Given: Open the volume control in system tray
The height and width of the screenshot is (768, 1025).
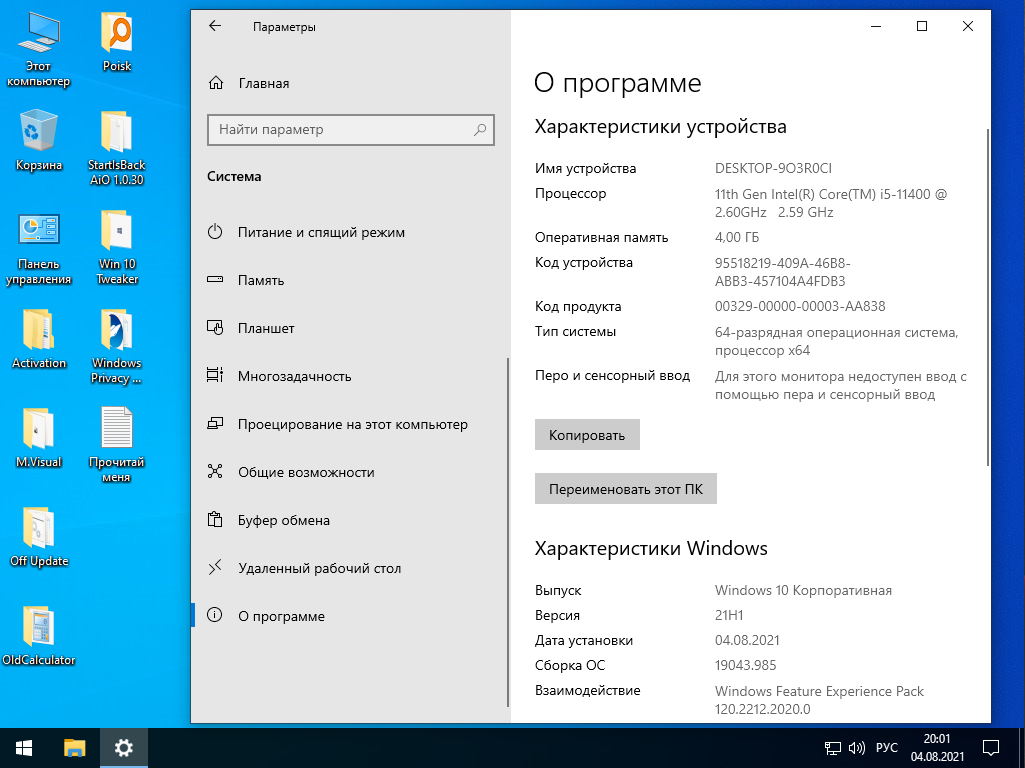Looking at the screenshot, I should point(857,748).
